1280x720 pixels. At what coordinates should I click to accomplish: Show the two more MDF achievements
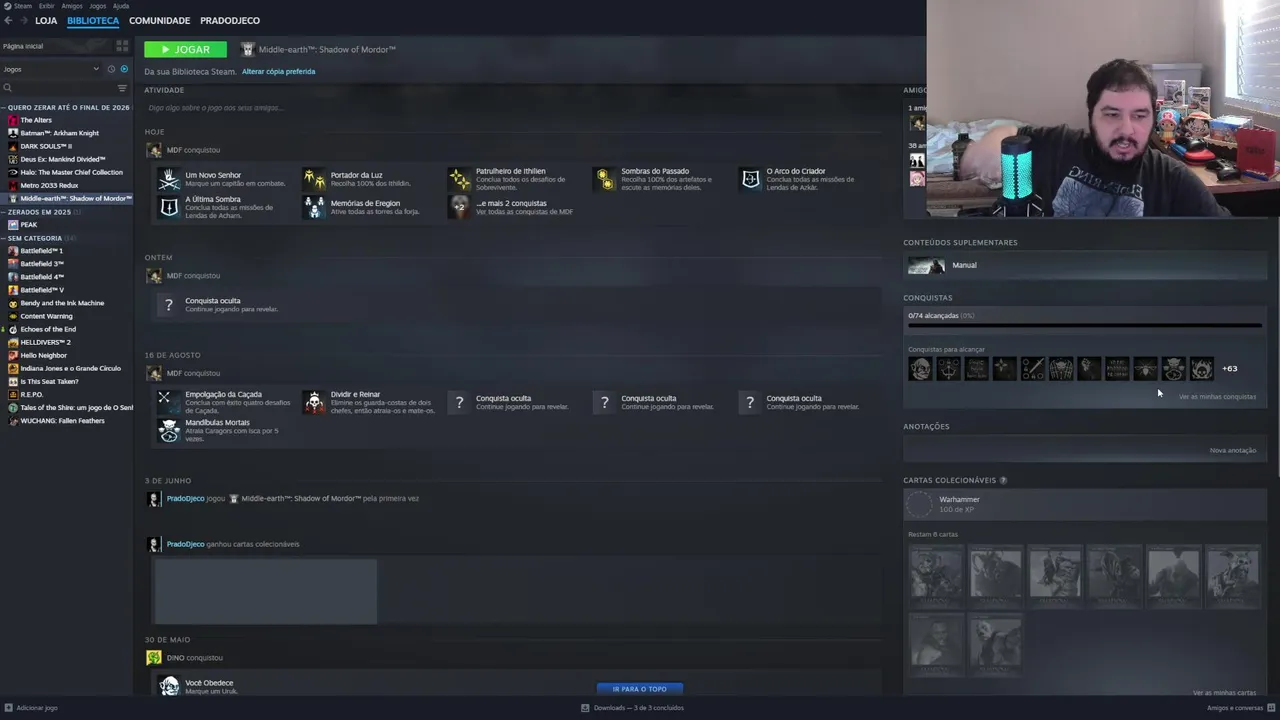click(x=460, y=207)
